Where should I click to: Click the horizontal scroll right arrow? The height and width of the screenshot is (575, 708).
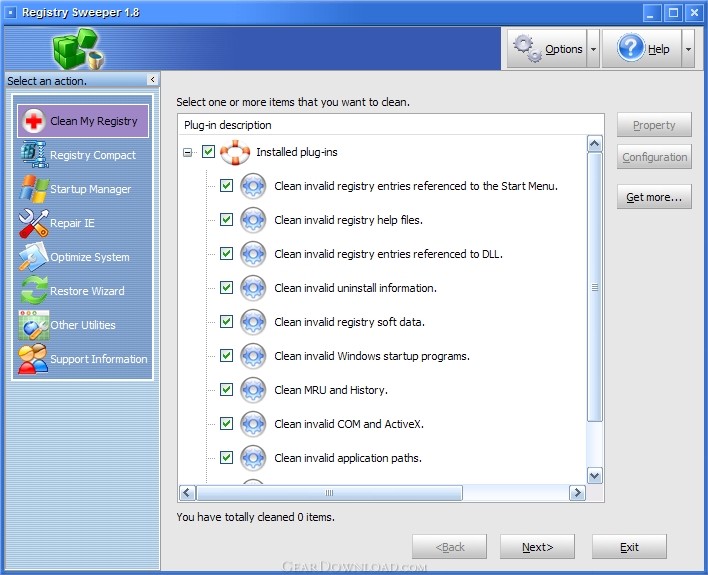coord(577,493)
